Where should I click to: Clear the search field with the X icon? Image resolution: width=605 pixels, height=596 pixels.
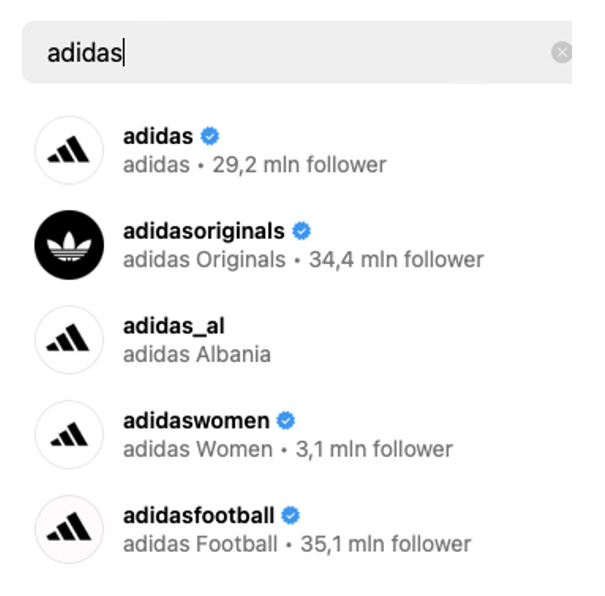point(561,52)
